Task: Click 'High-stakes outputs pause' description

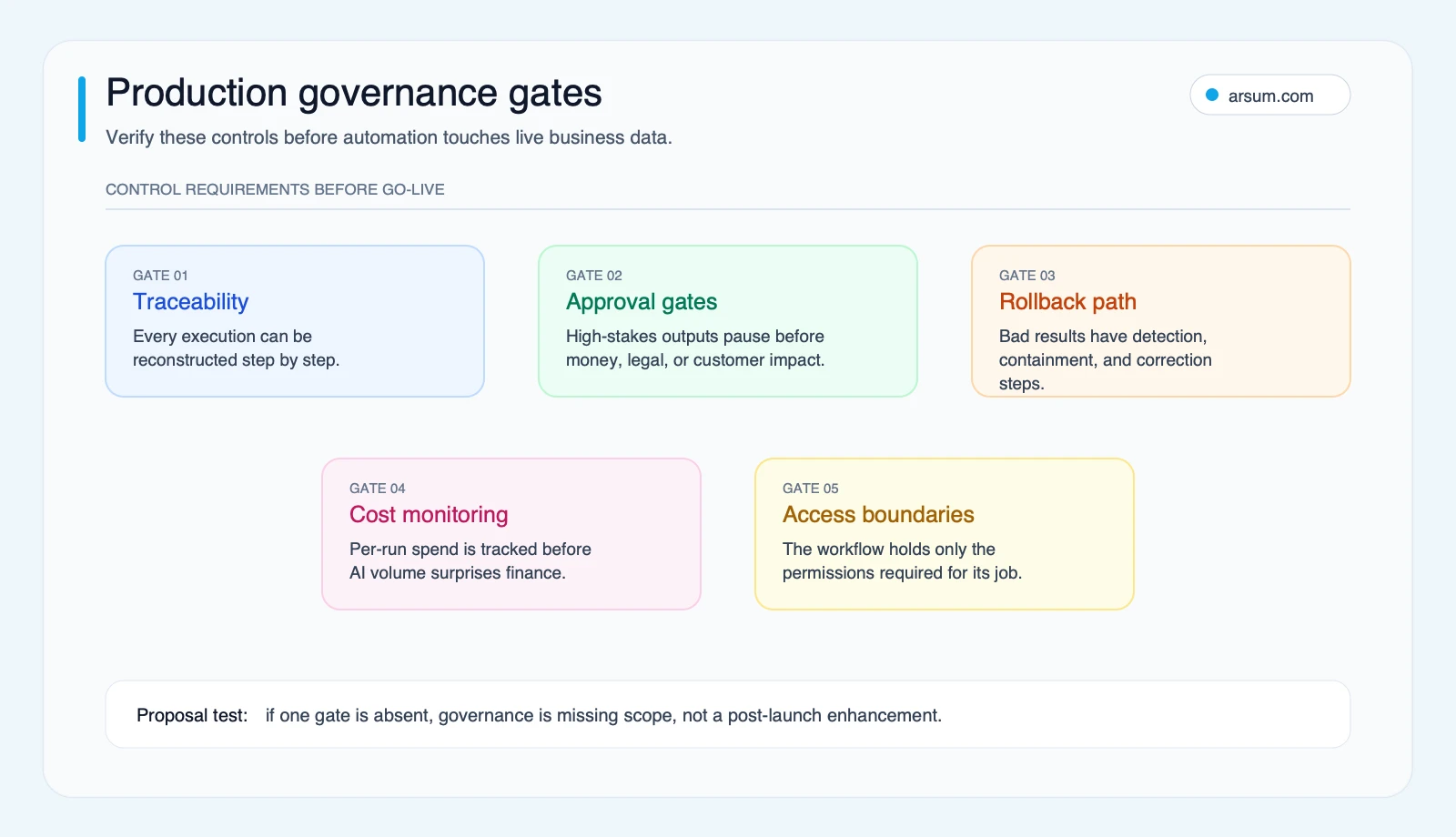Action: [695, 348]
